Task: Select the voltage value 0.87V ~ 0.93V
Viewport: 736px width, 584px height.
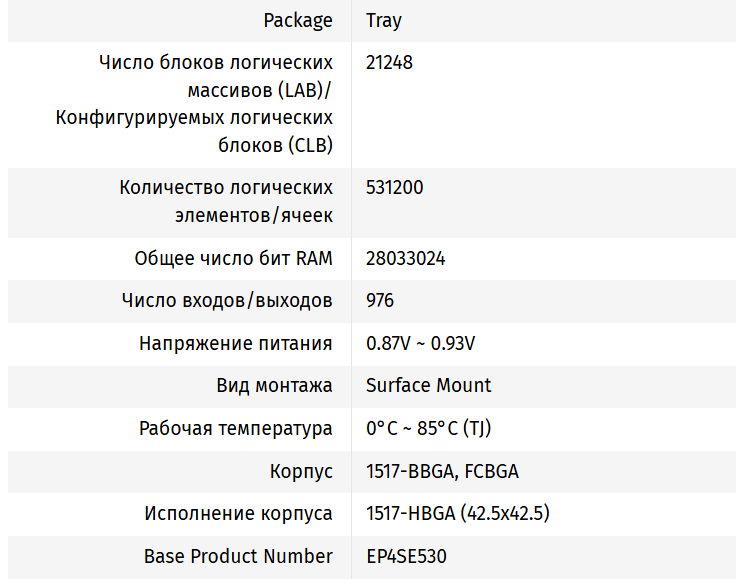Action: 421,343
